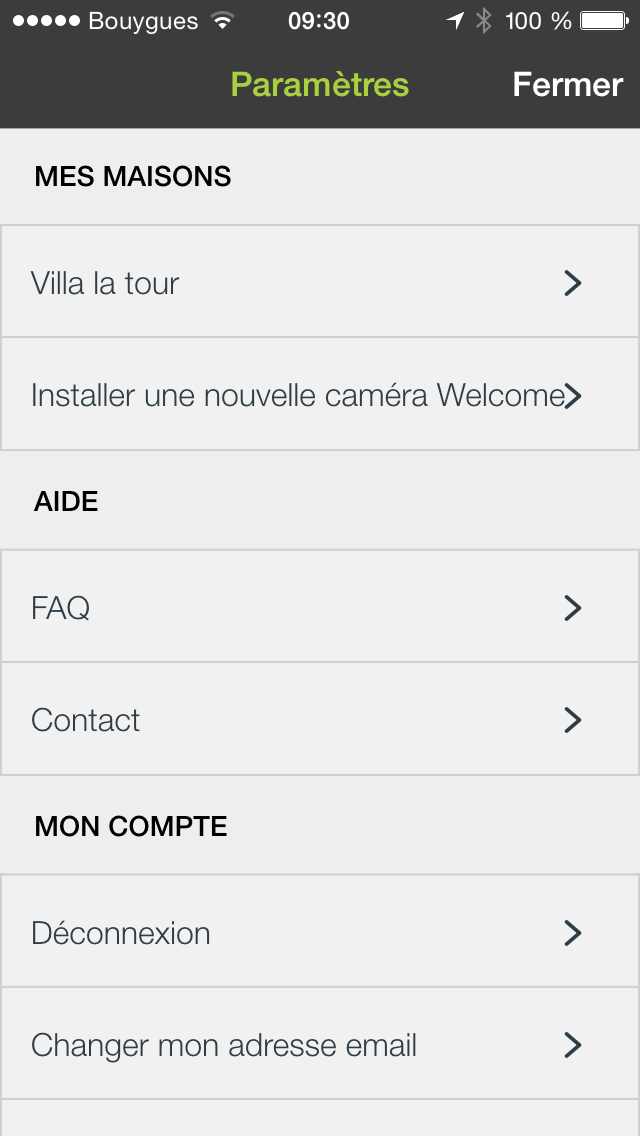Image resolution: width=640 pixels, height=1136 pixels.
Task: Tap the FAQ row chevron
Action: 572,608
